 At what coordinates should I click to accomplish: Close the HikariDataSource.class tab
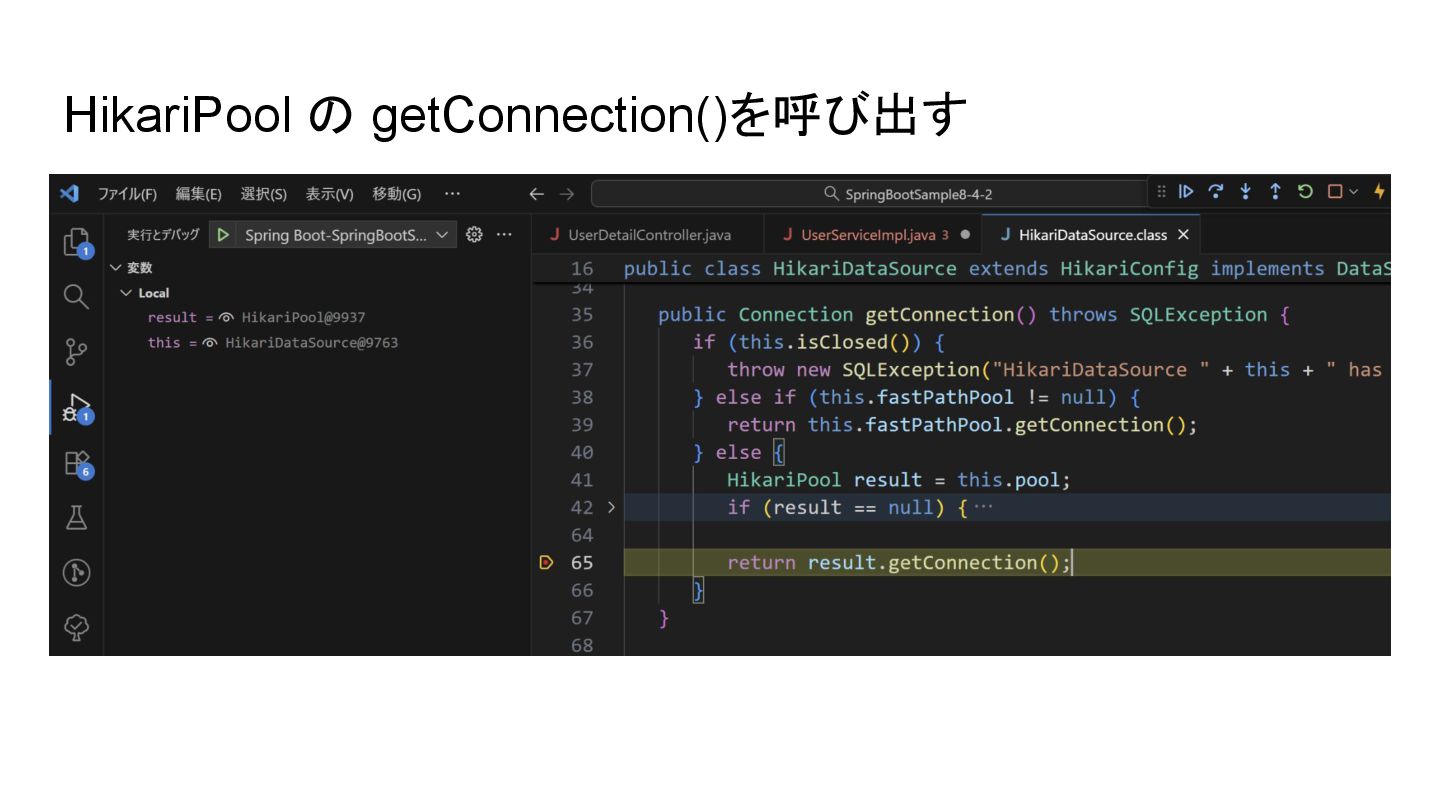click(x=1183, y=235)
